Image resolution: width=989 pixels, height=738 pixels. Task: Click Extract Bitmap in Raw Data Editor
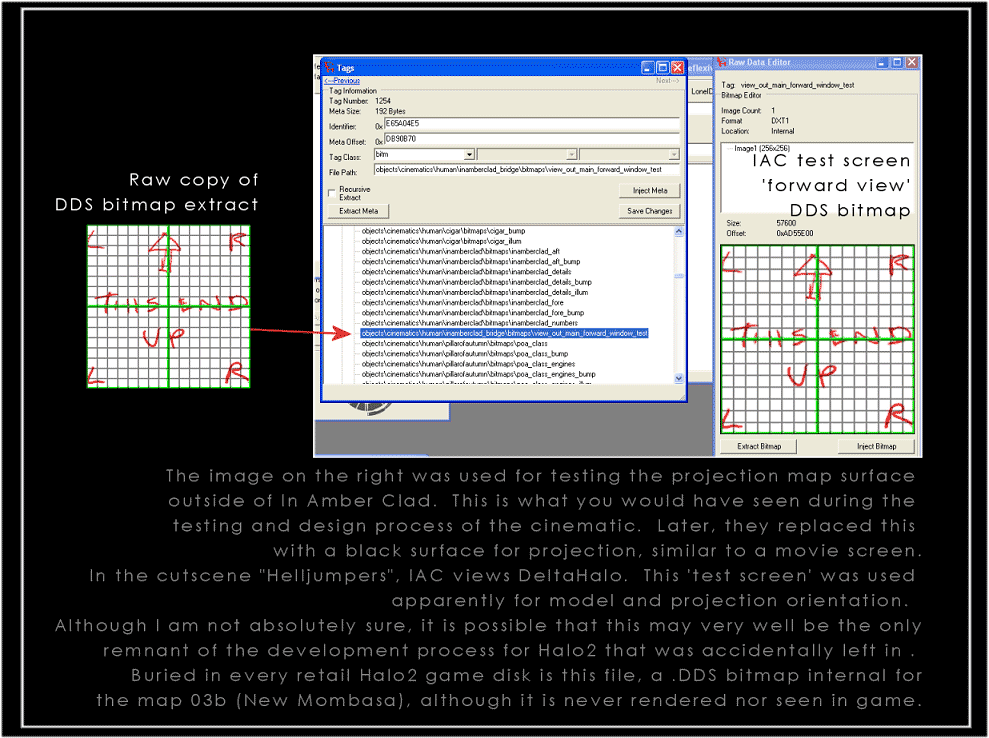pyautogui.click(x=759, y=446)
